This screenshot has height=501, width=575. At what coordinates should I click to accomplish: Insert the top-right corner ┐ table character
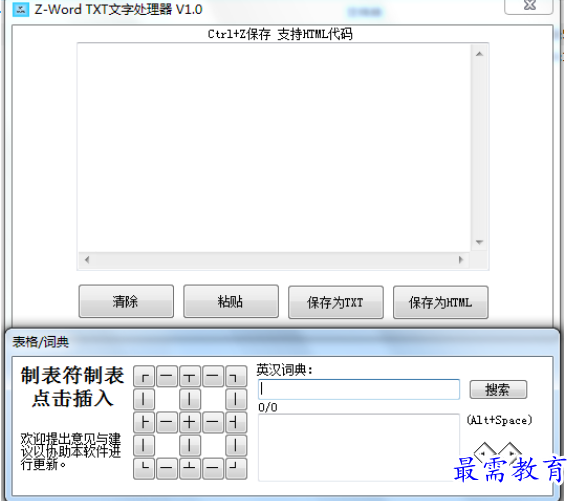pyautogui.click(x=236, y=376)
